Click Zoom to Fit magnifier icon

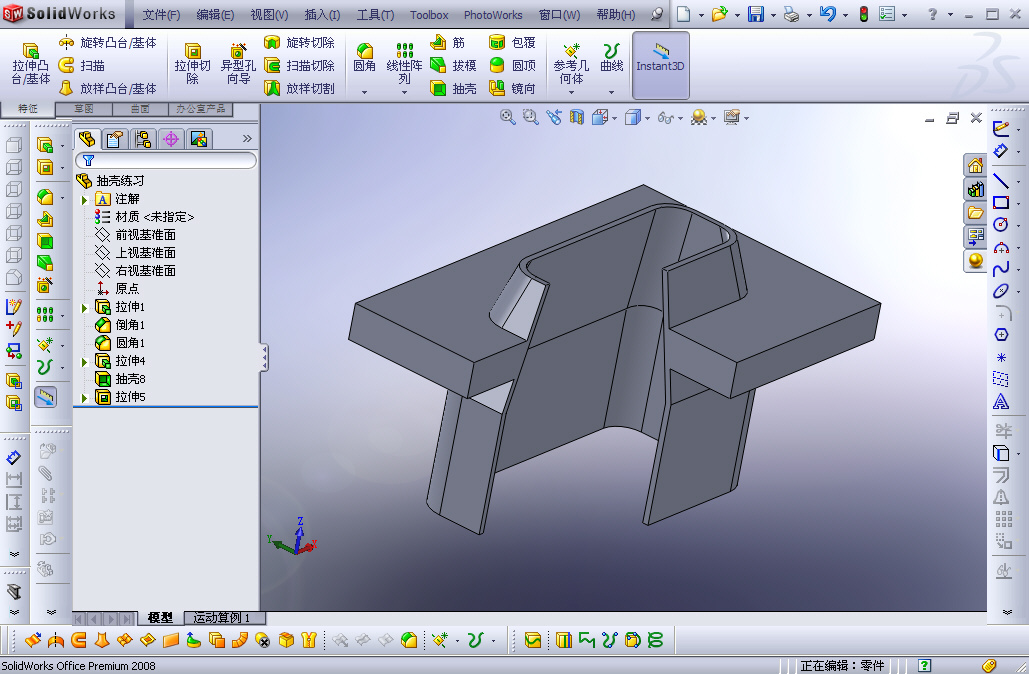pos(507,117)
